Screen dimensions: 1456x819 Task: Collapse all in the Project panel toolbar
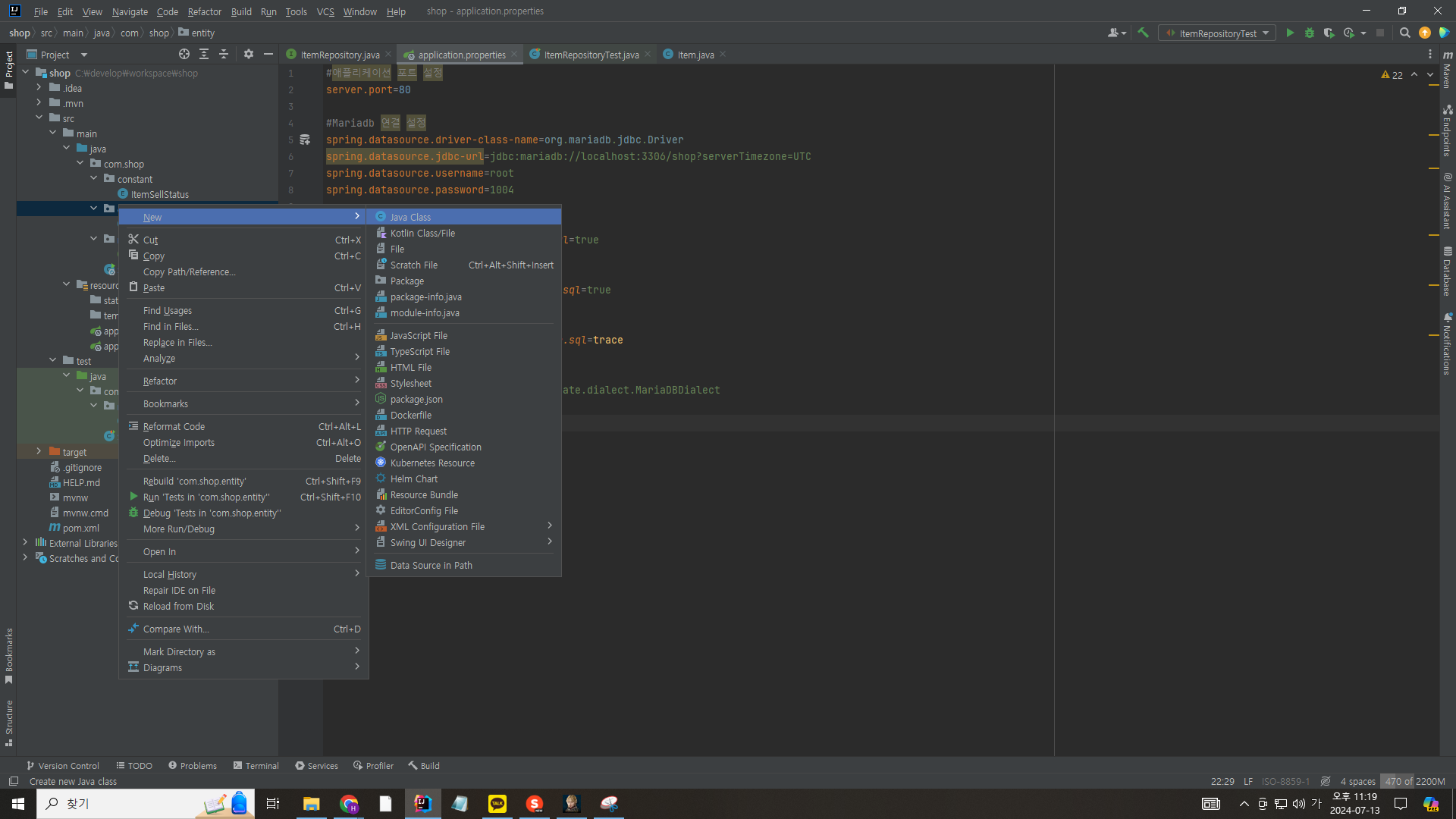(224, 54)
